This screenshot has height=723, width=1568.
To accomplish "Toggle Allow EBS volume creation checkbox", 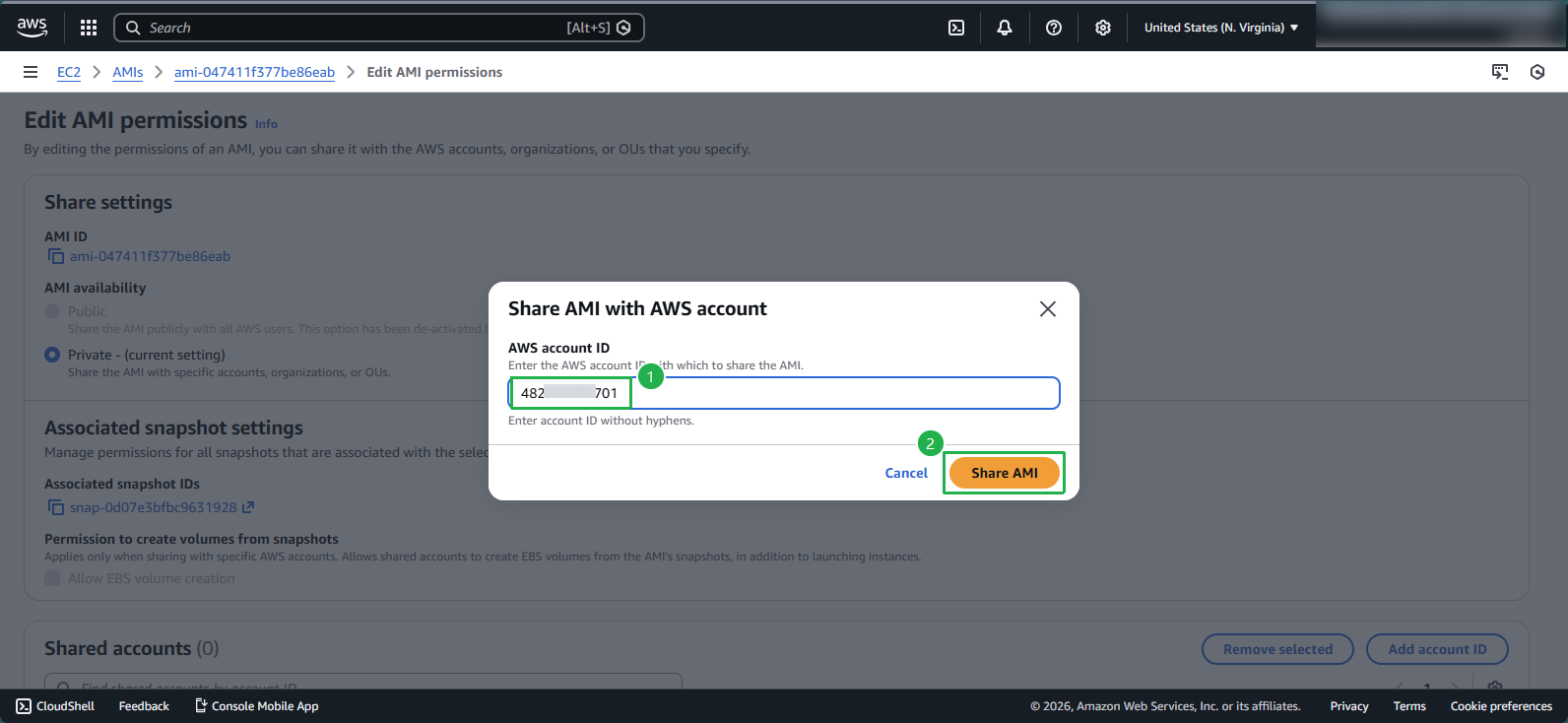I will [x=52, y=578].
